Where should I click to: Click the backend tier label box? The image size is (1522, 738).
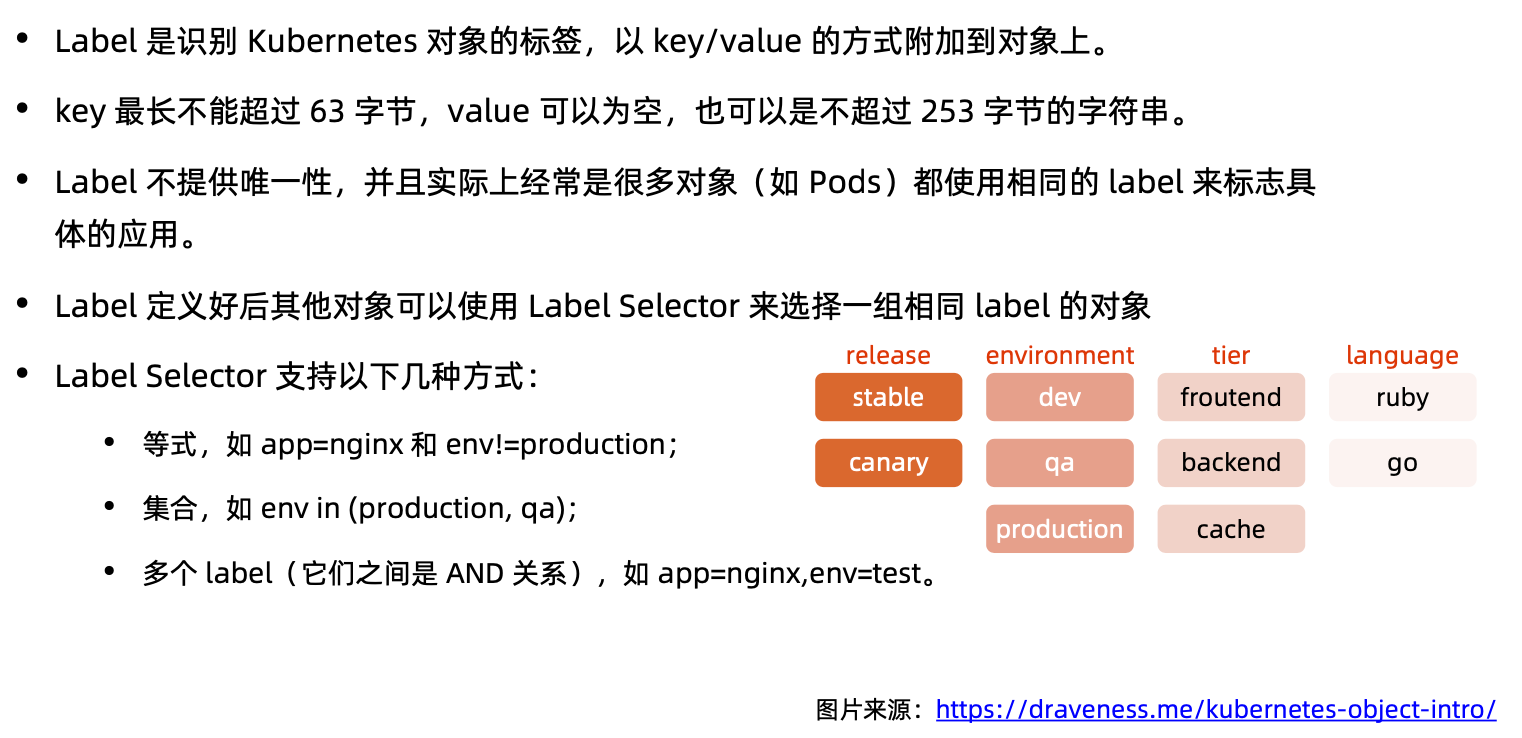1230,463
